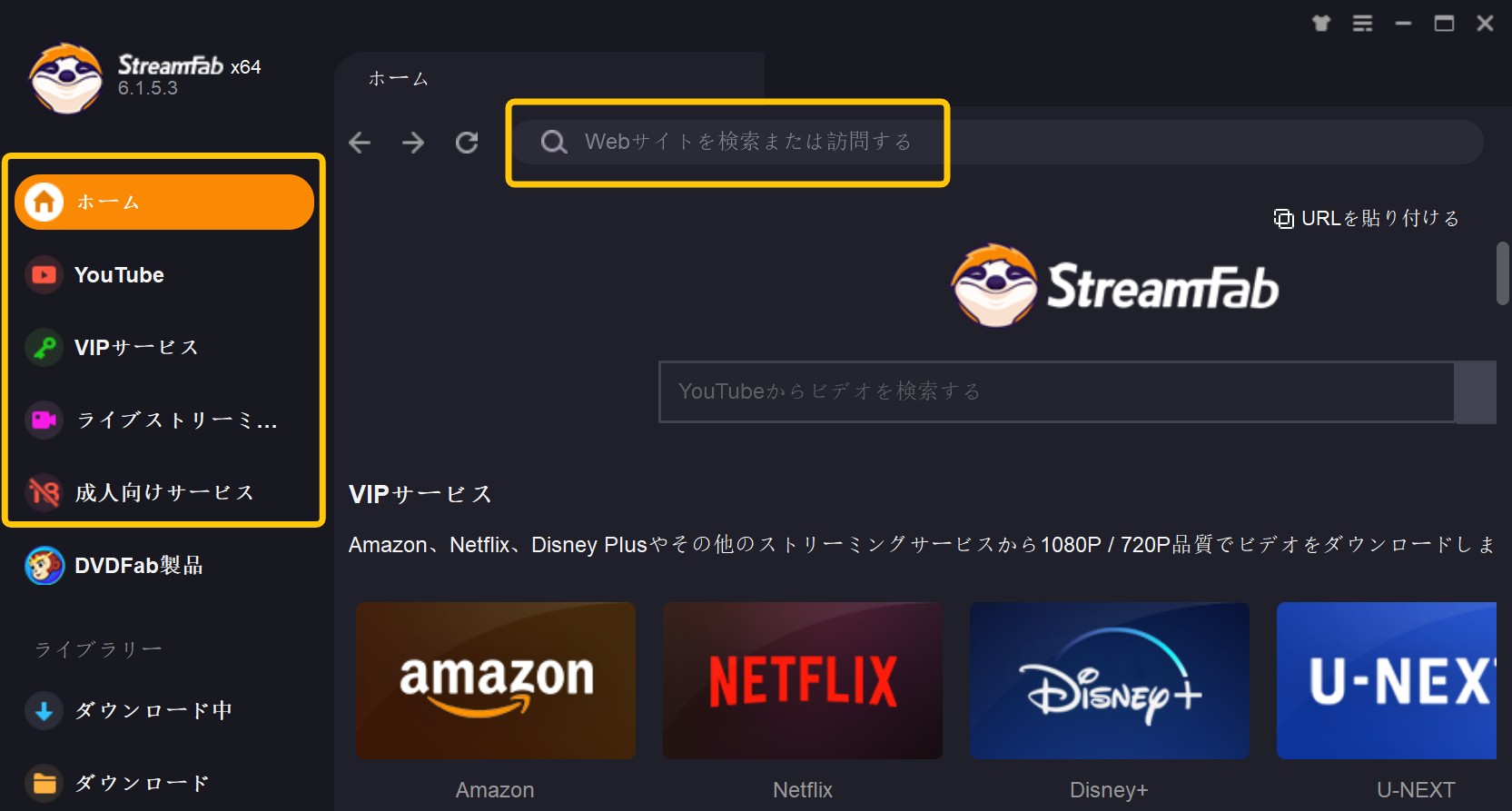Open the ホーム sidebar item
1512x811 pixels.
[164, 202]
